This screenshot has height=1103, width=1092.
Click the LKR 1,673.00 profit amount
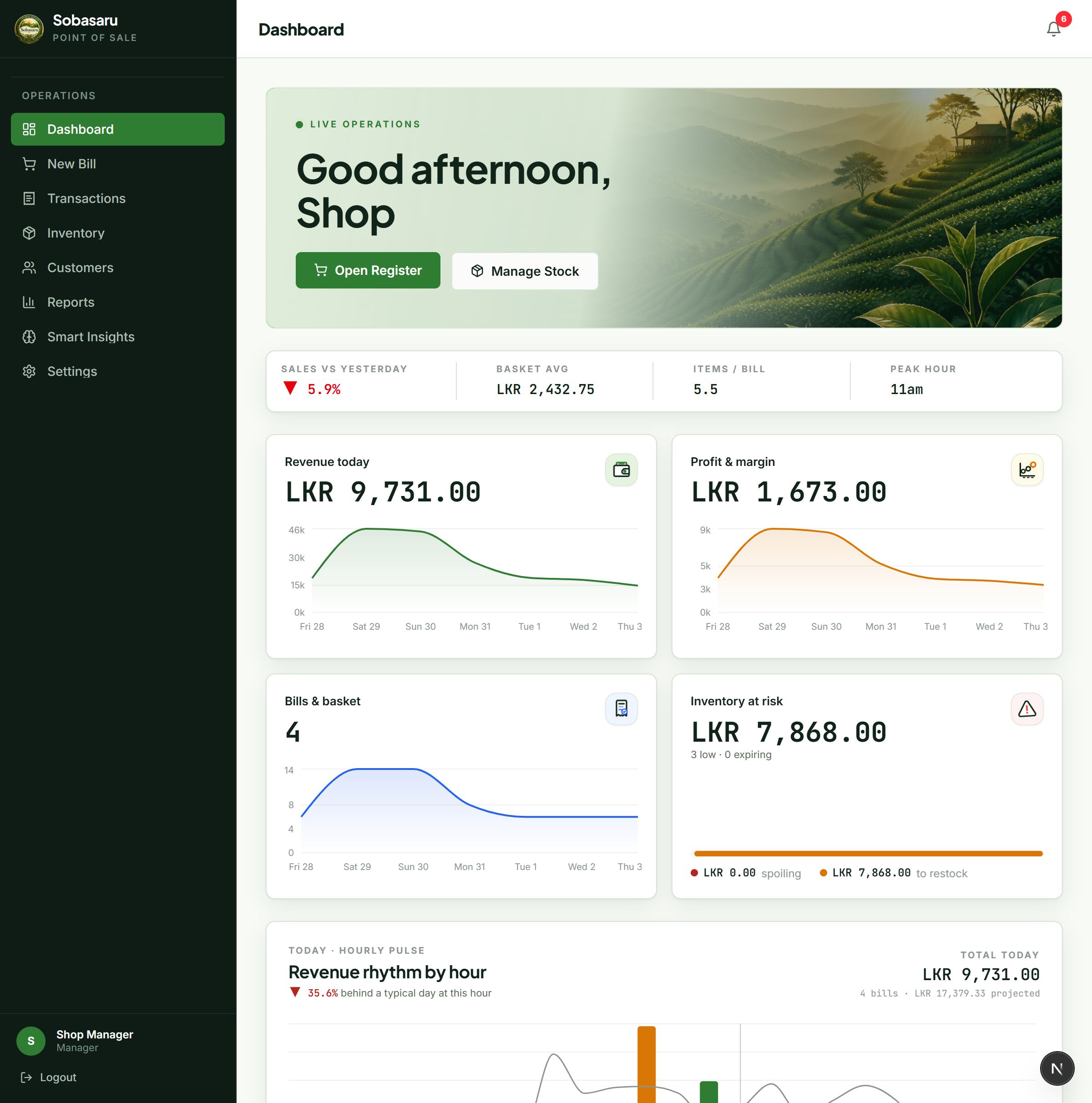pyautogui.click(x=789, y=491)
